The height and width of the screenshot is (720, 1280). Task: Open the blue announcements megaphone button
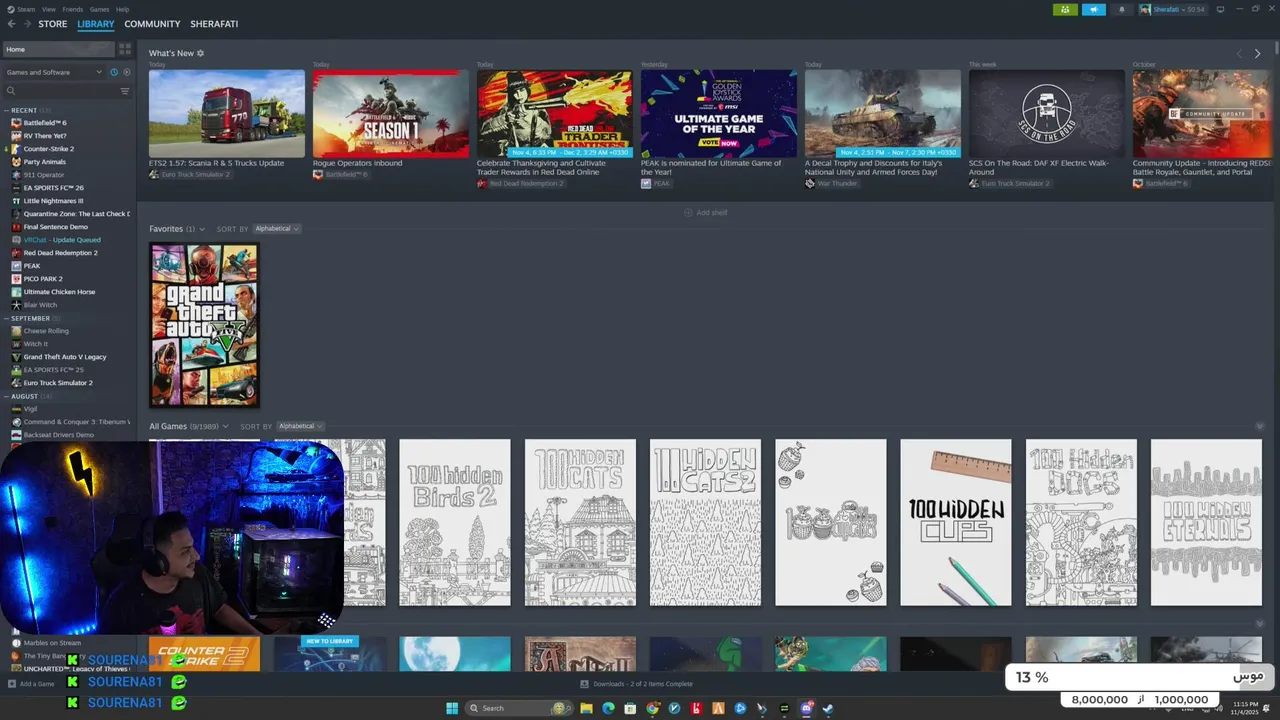1094,9
